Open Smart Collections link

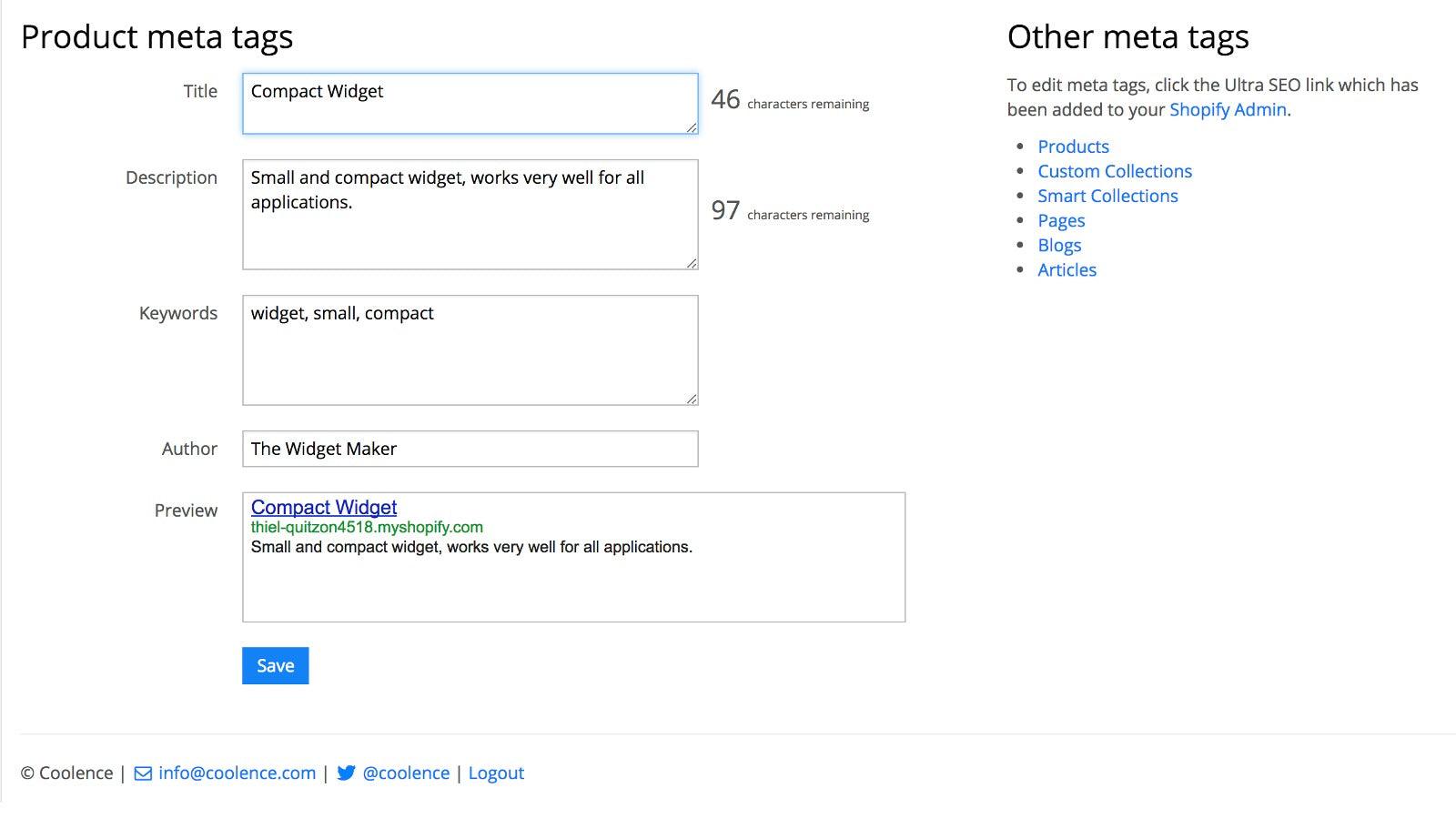(1107, 196)
